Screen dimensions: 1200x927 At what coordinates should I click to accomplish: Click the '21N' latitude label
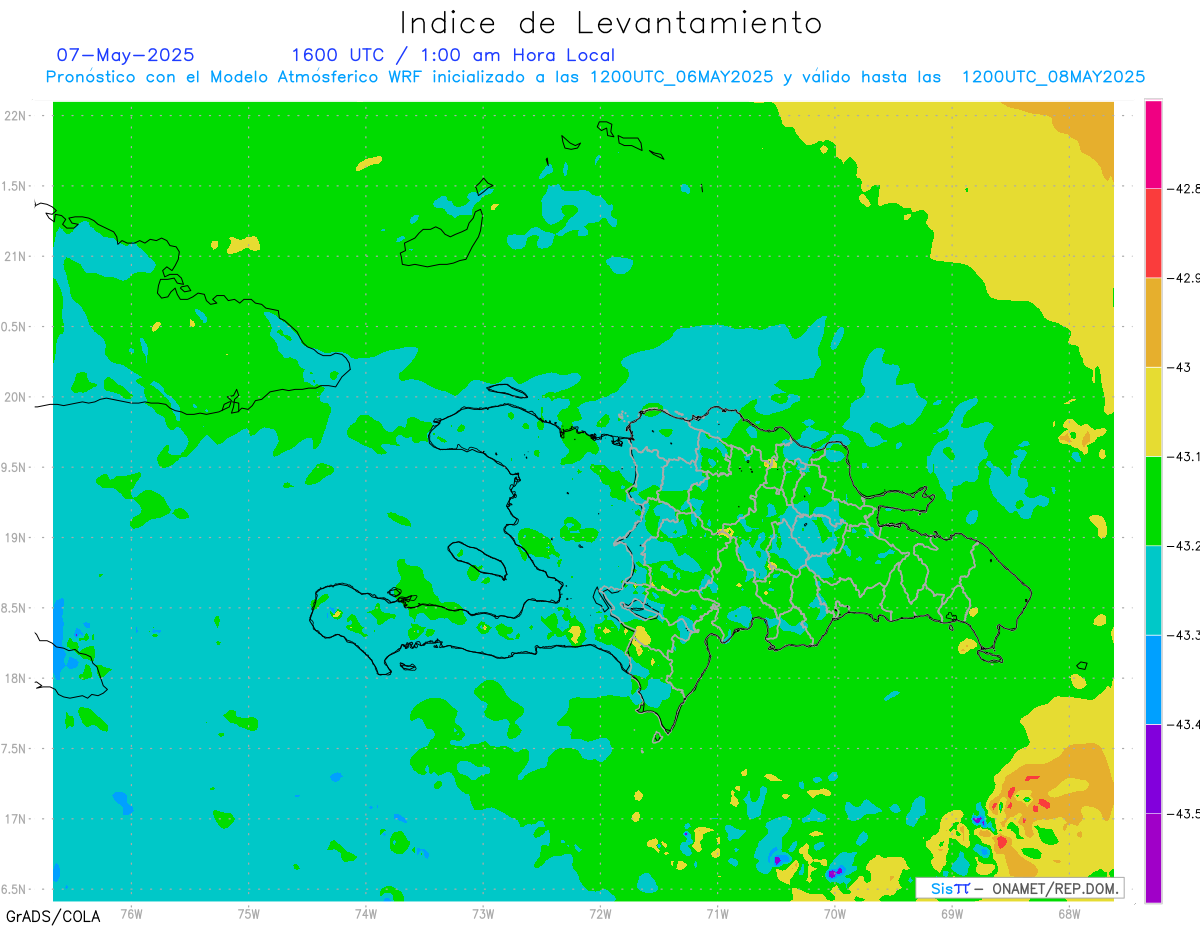coord(16,256)
